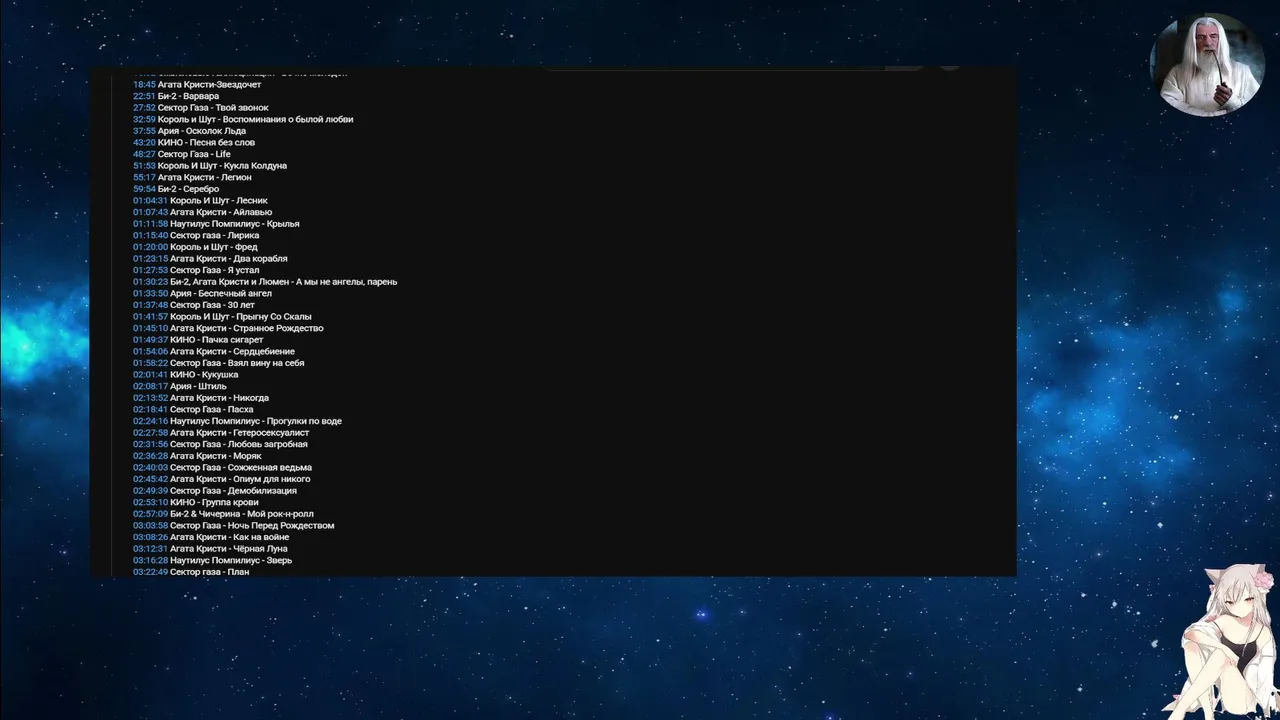Click the track title 'Ария - Беспечный ангел'
Screen dimensions: 1280x720
[221, 294]
